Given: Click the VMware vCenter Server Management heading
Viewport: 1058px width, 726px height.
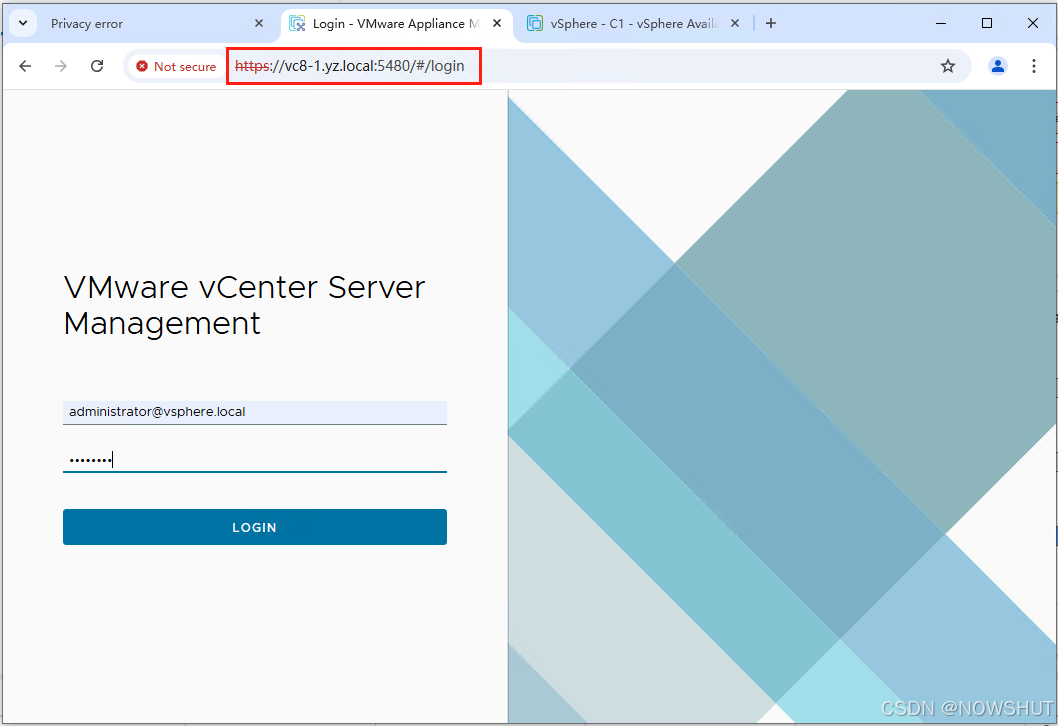Looking at the screenshot, I should pos(244,306).
